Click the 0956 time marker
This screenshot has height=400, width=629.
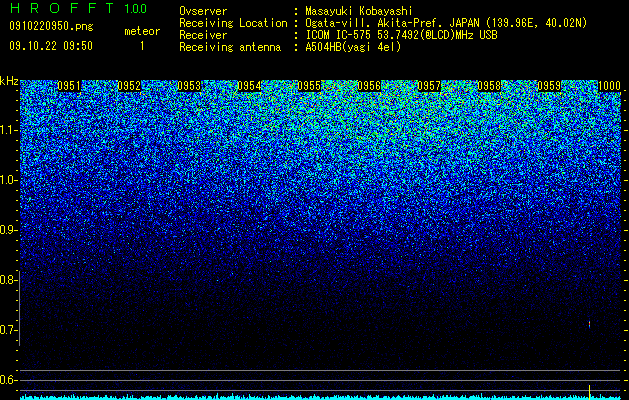tap(369, 86)
